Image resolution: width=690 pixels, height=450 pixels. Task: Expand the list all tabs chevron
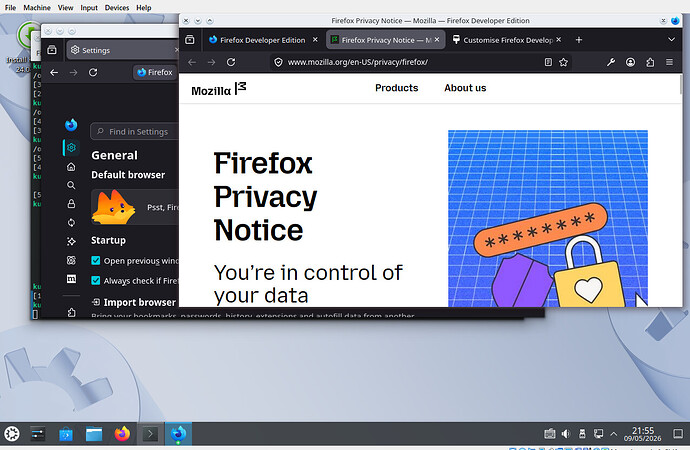click(x=671, y=40)
